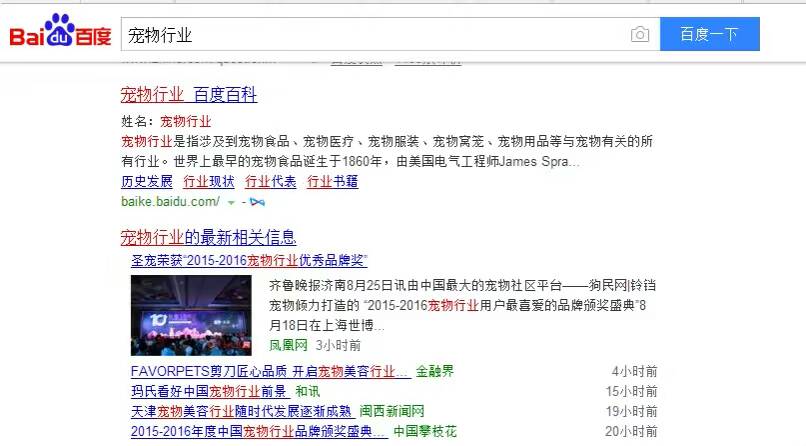Open the 玛氏看好中国宠物行业前景 news link
The height and width of the screenshot is (446, 806).
coord(209,391)
